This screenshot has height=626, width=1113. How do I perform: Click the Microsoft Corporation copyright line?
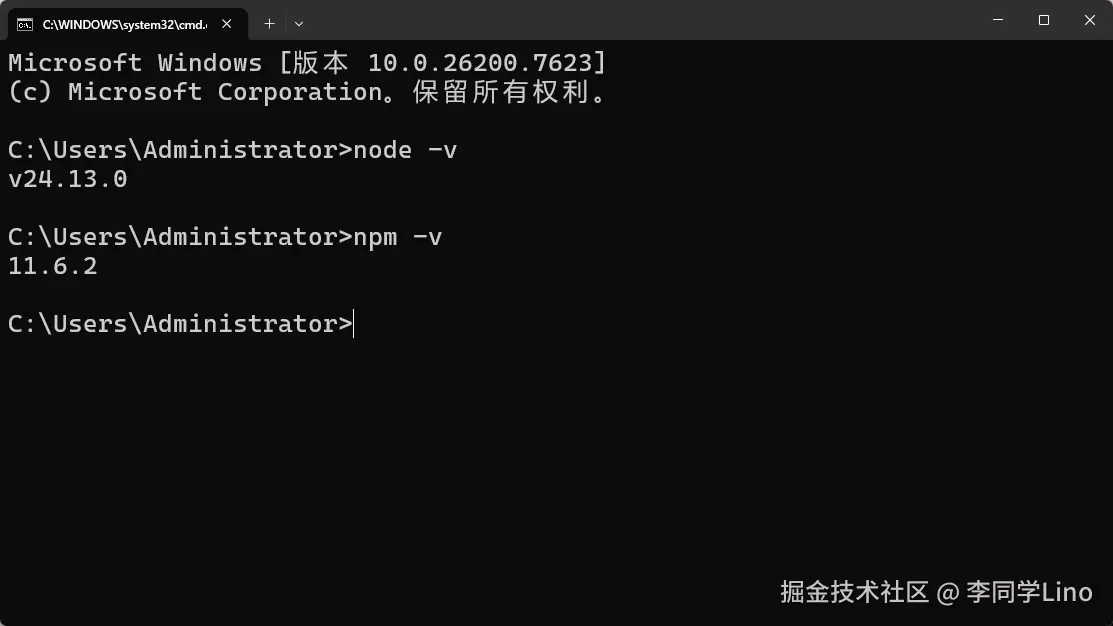(308, 92)
